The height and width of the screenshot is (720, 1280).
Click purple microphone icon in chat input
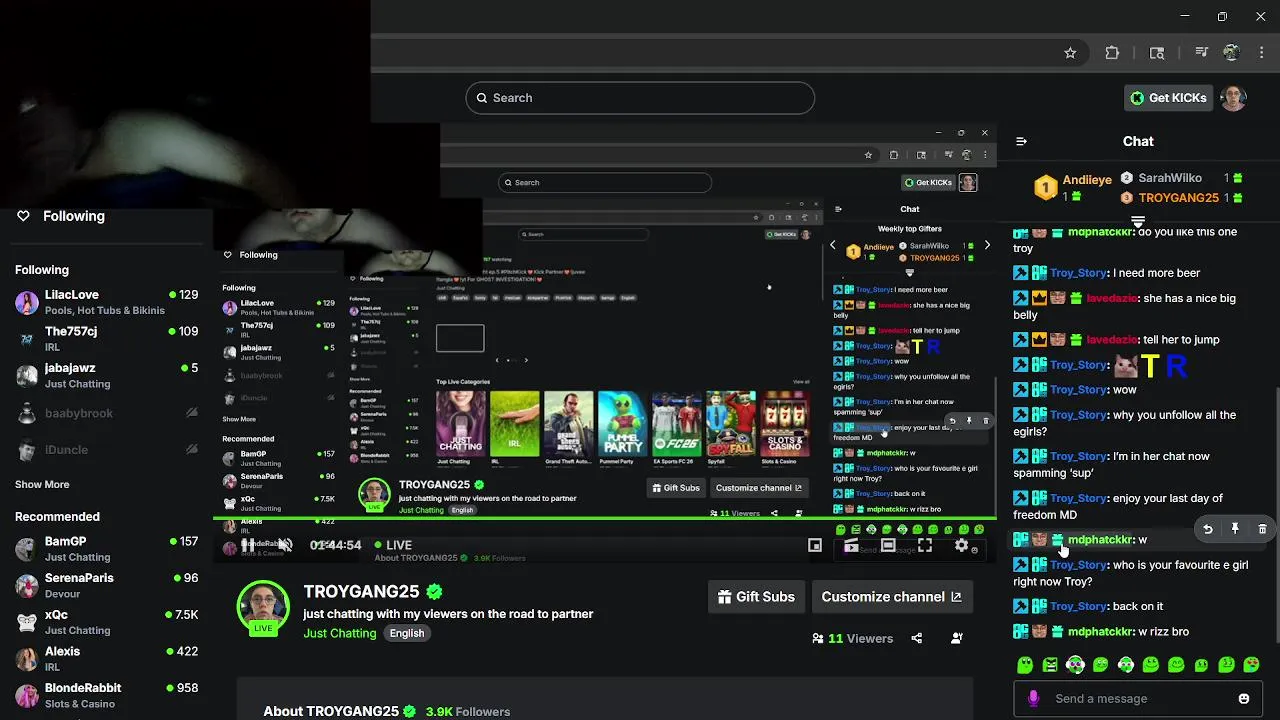[1033, 699]
